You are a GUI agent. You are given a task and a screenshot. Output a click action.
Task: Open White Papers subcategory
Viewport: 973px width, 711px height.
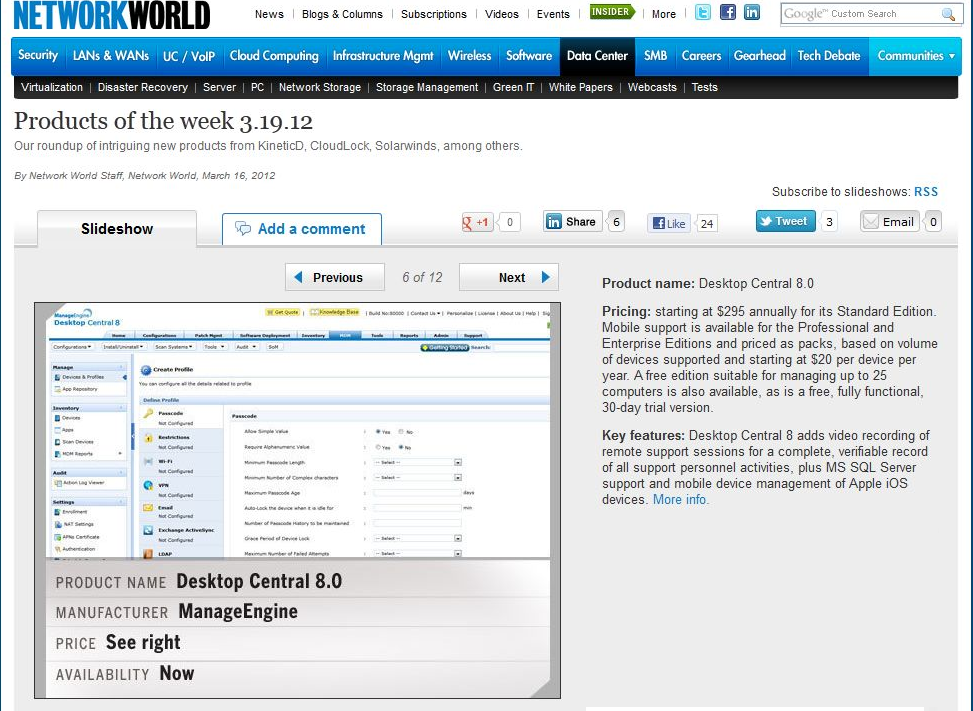pos(580,87)
